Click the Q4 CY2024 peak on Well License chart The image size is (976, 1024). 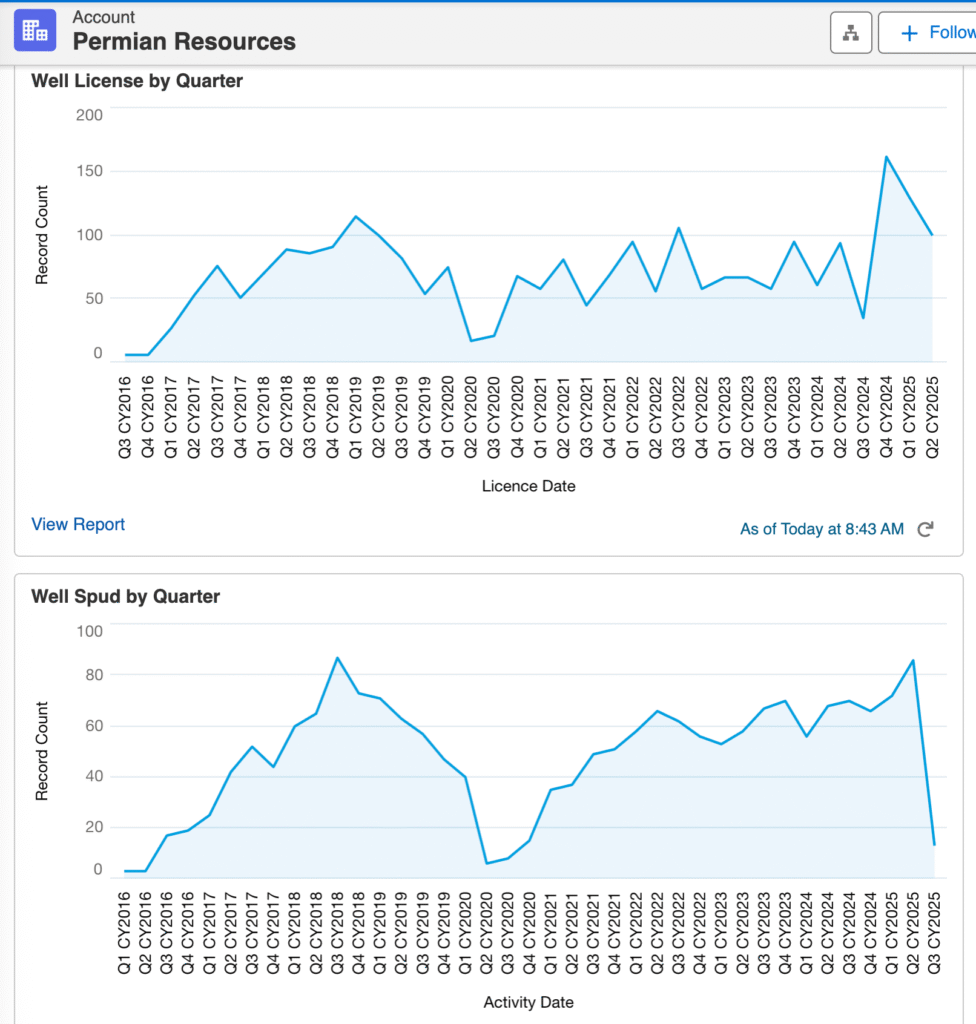tap(886, 157)
